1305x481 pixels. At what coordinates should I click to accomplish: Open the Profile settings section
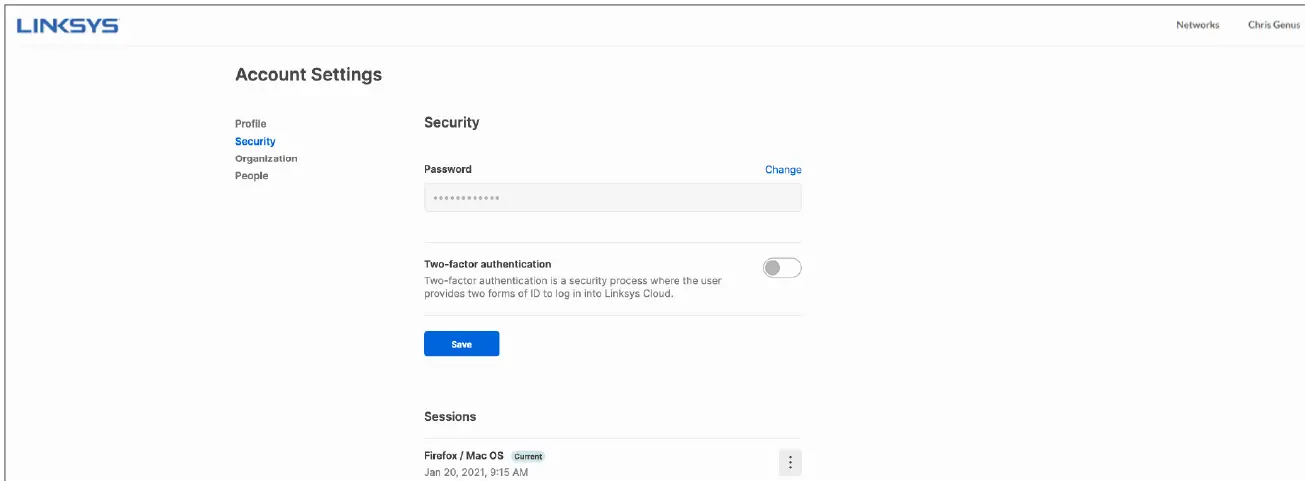(251, 124)
